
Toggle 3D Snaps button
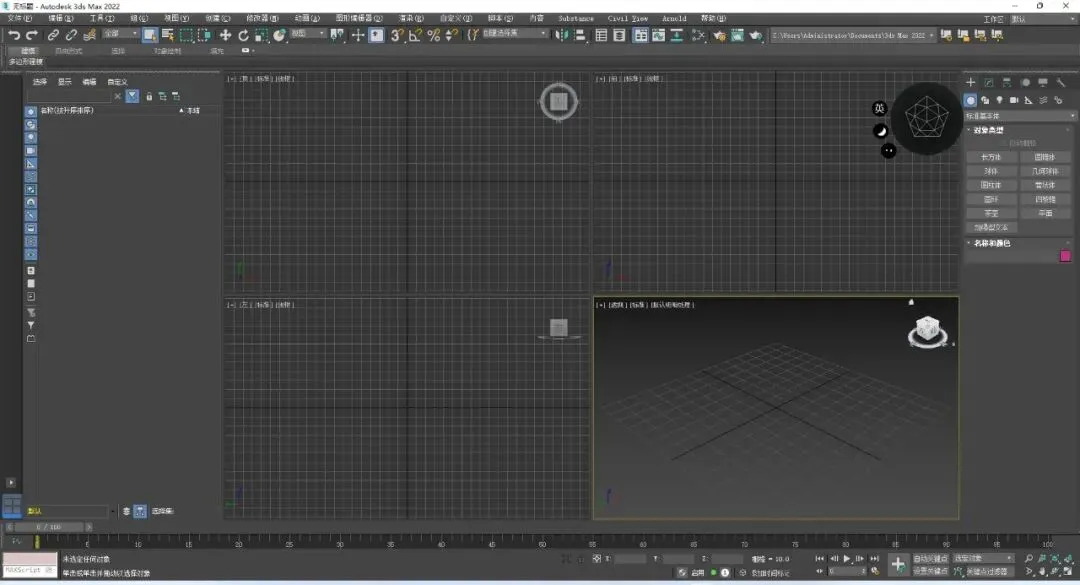coord(397,35)
